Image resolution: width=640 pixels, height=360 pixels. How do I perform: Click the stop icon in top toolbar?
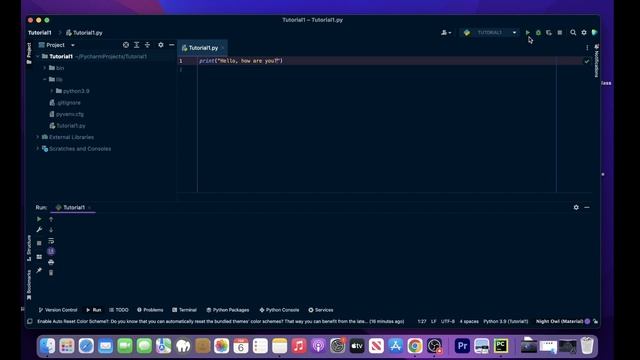point(560,33)
